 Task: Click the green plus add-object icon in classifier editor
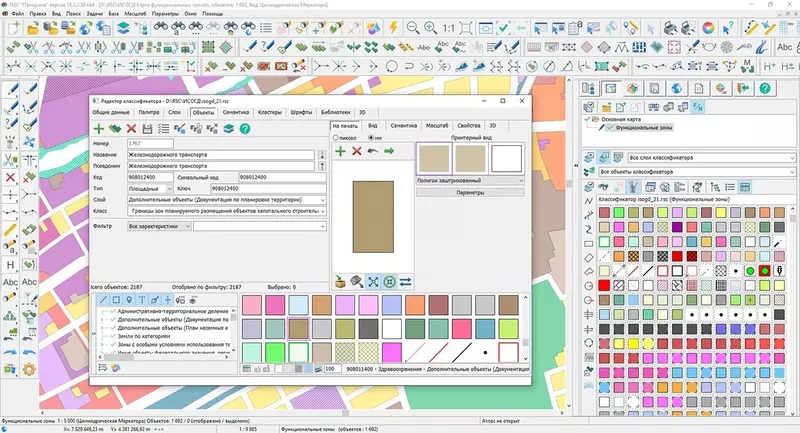(99, 129)
